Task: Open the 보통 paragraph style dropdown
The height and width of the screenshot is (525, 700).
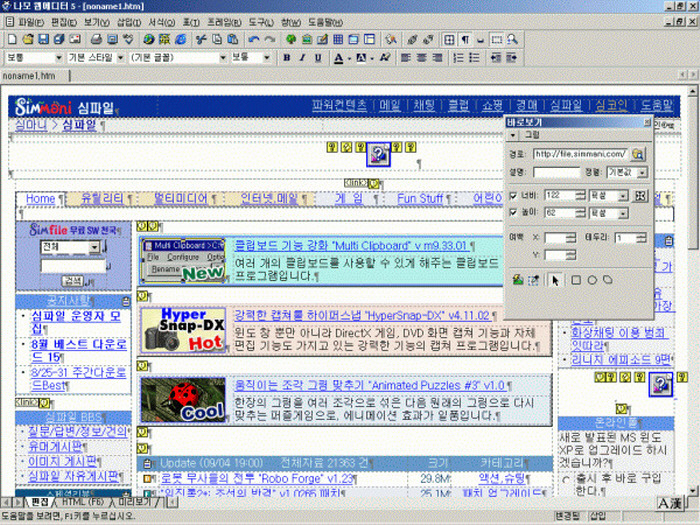Action: 58,58
